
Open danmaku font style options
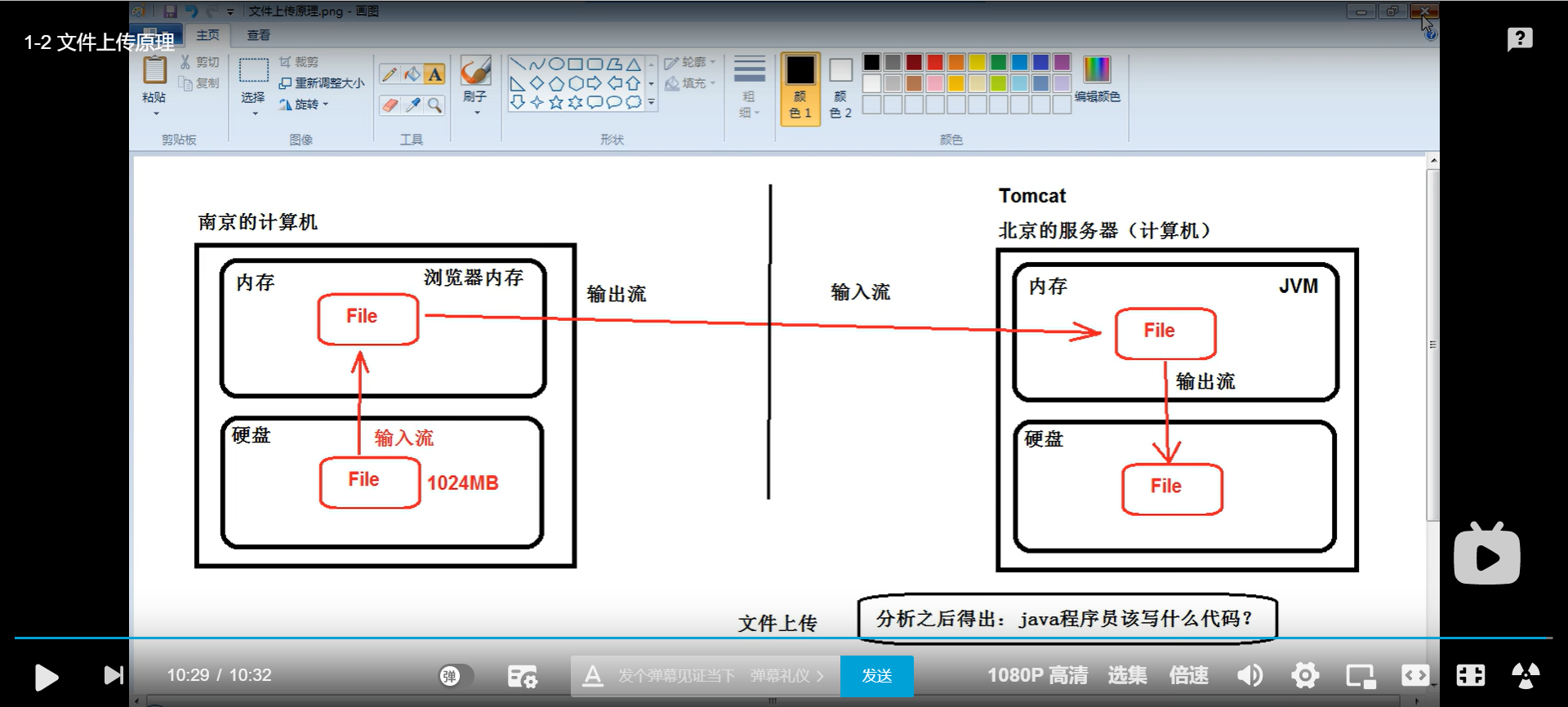pyautogui.click(x=593, y=676)
